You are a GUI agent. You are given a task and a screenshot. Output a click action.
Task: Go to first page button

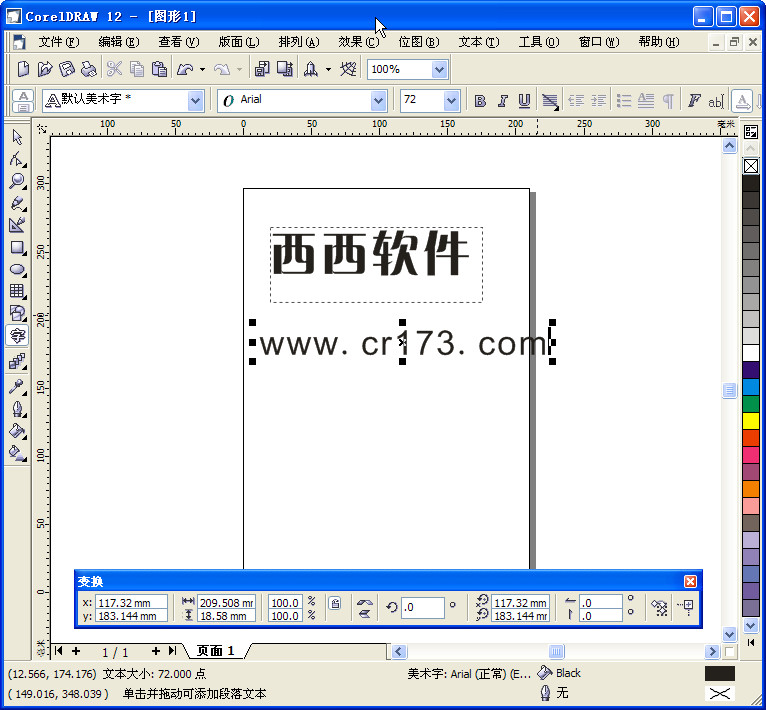59,651
